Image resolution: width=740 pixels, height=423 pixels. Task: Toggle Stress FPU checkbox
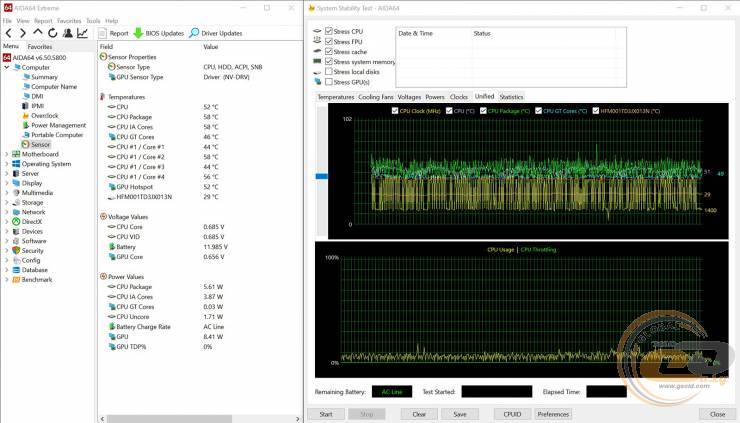click(x=329, y=42)
